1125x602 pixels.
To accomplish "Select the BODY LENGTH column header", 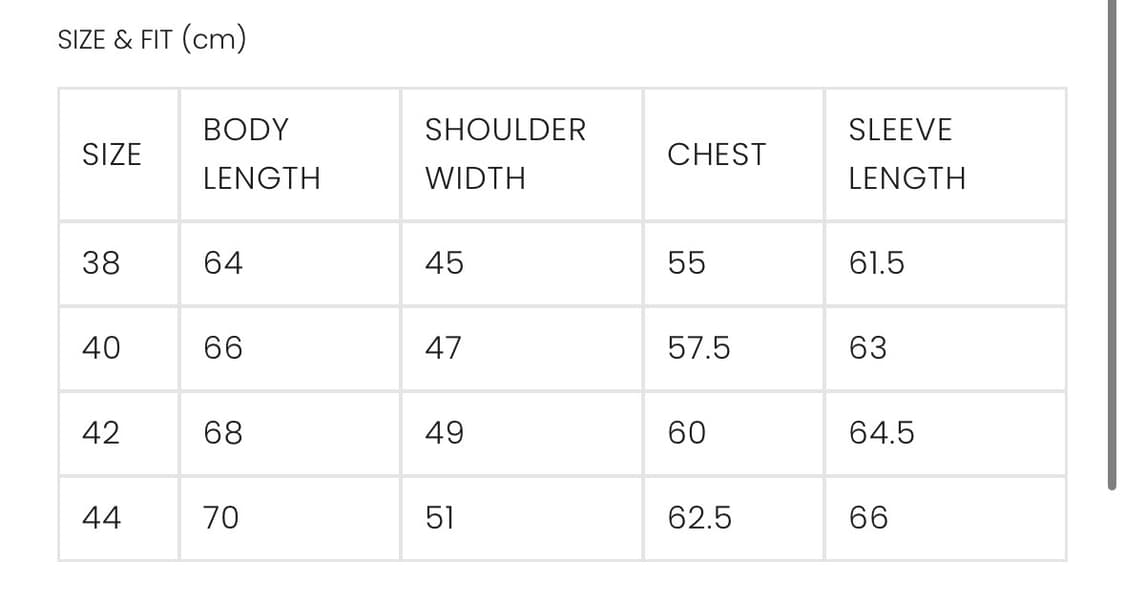I will pyautogui.click(x=261, y=154).
